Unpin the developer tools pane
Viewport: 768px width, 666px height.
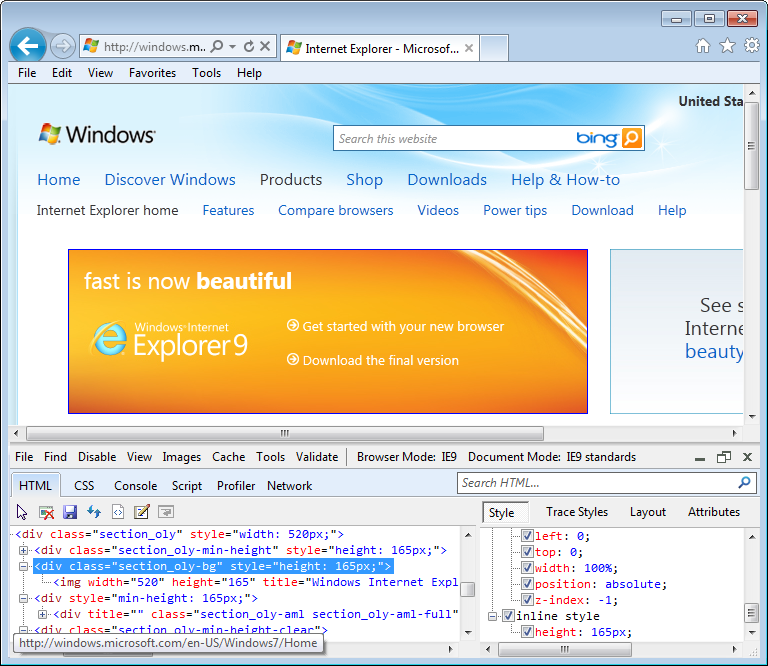coord(723,457)
